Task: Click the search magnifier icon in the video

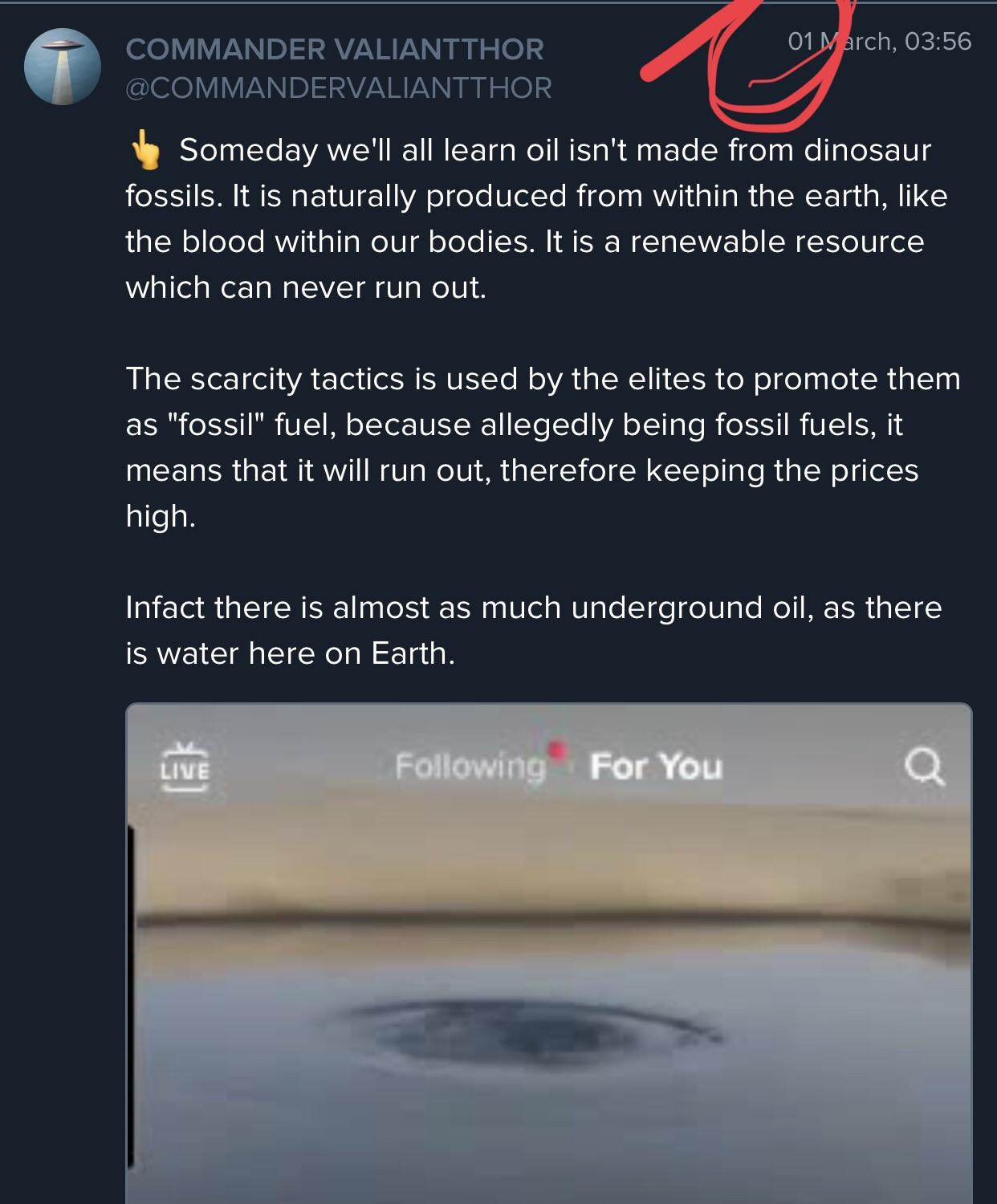Action: pyautogui.click(x=924, y=767)
